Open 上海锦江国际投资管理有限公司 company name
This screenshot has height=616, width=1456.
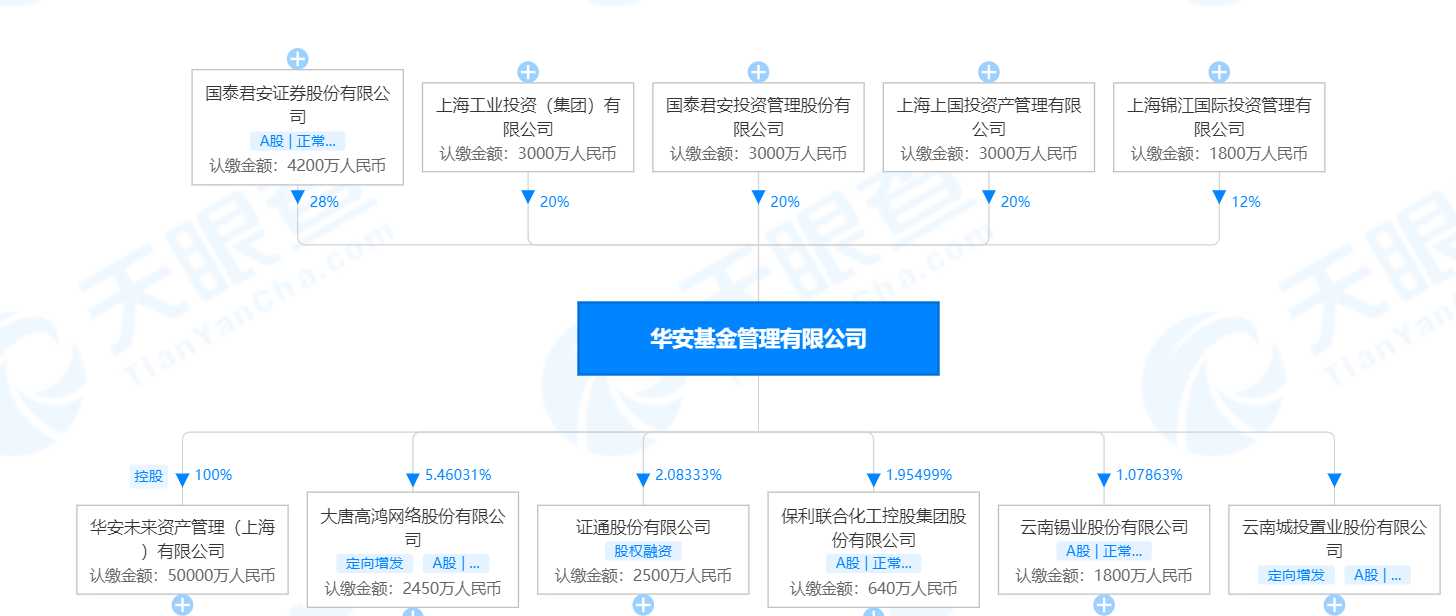pyautogui.click(x=1219, y=117)
